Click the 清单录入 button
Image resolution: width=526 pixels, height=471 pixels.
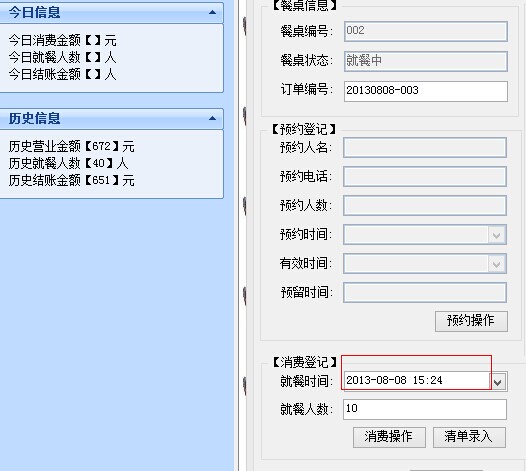(469, 437)
